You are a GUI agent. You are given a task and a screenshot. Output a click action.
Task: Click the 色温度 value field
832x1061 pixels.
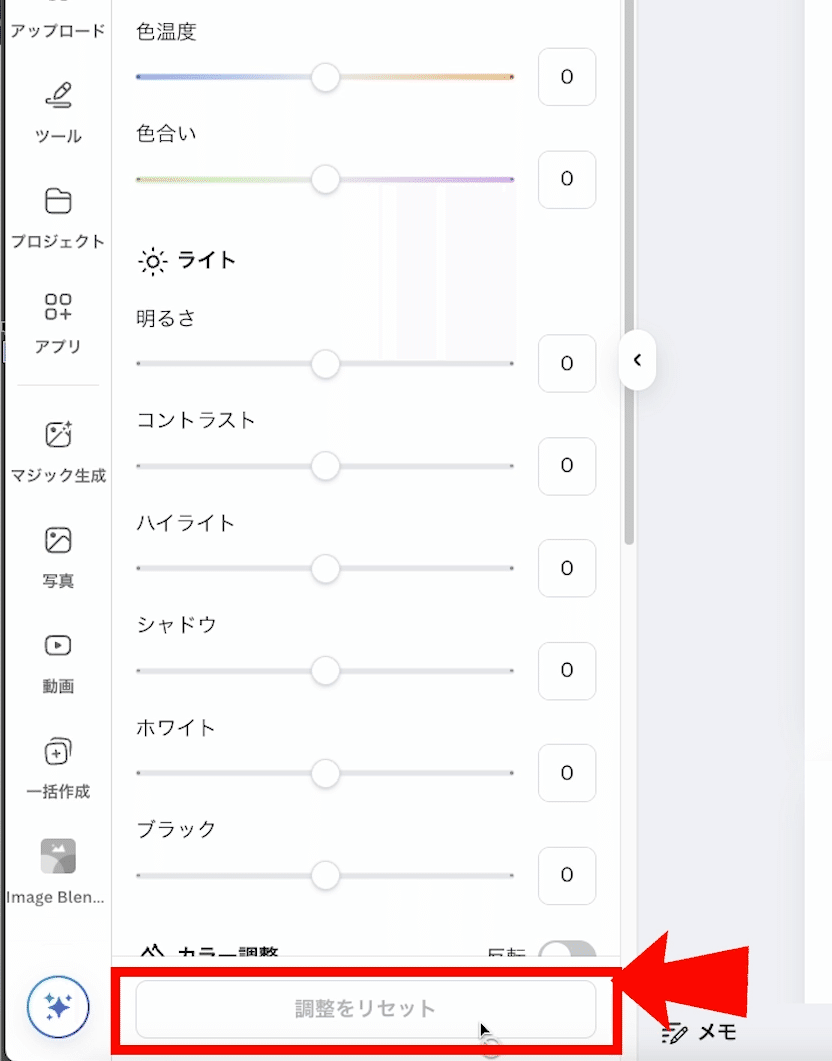point(566,77)
